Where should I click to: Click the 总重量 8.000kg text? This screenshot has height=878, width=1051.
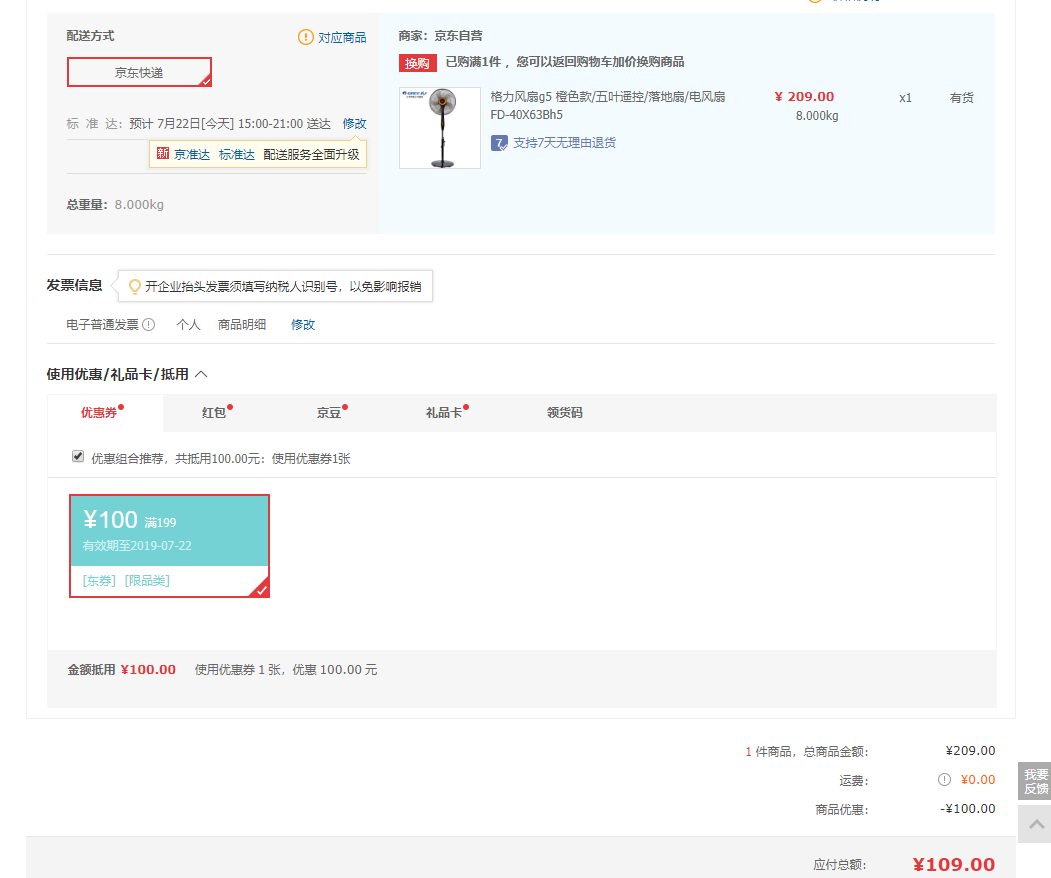pyautogui.click(x=115, y=204)
